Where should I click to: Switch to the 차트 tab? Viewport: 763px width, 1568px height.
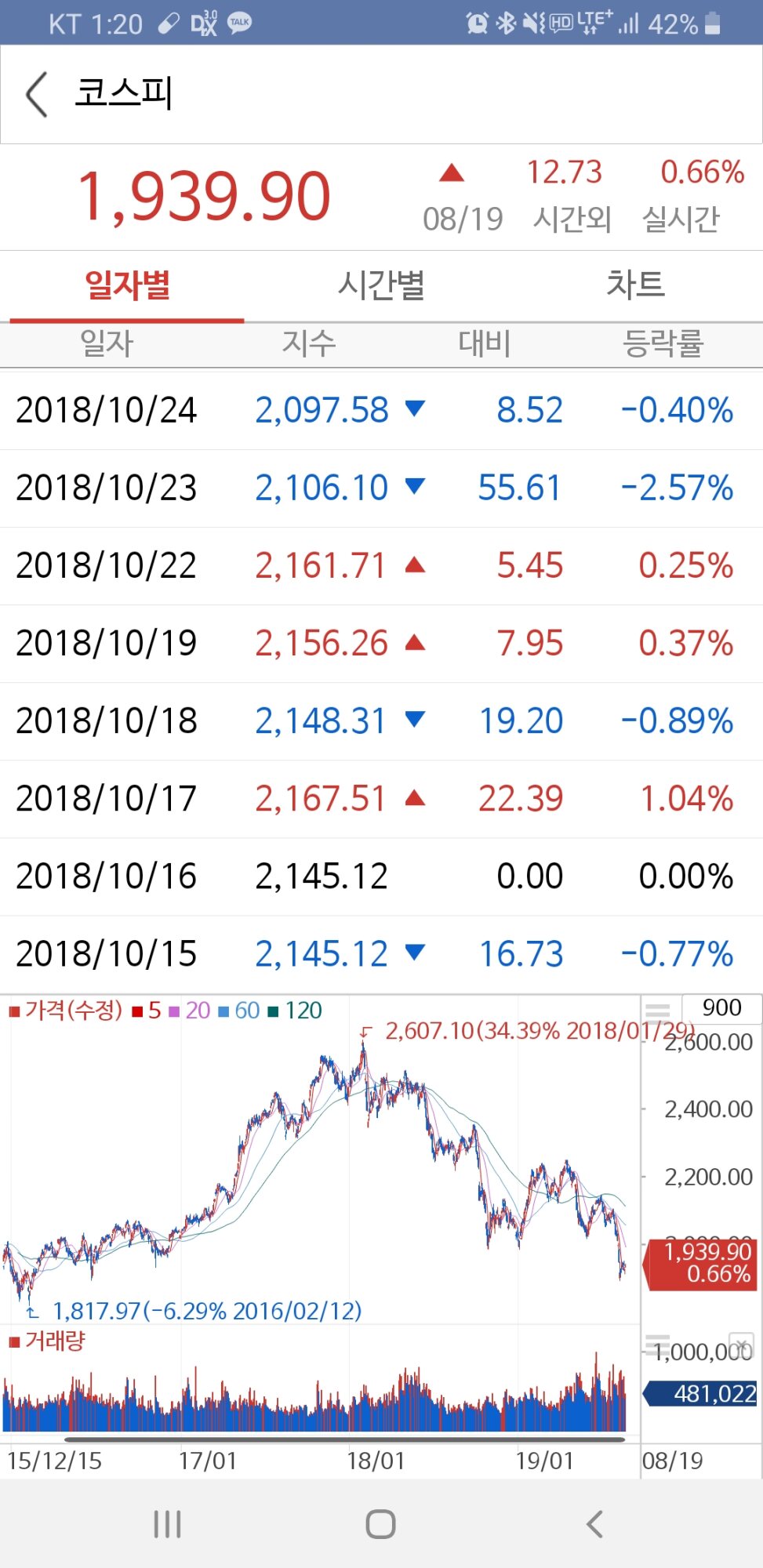[635, 285]
